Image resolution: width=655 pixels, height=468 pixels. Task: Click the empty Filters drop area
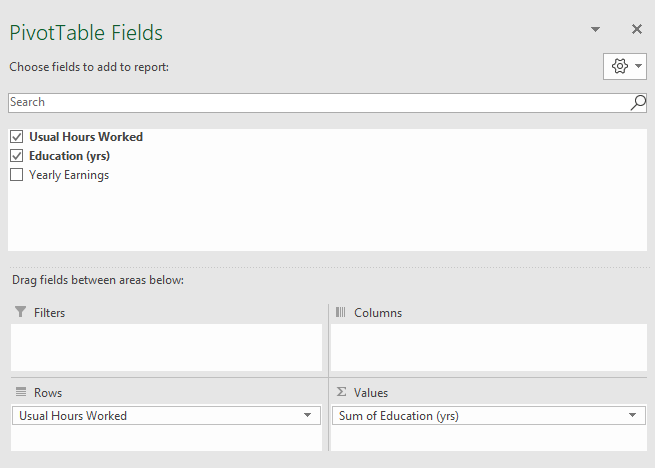166,347
